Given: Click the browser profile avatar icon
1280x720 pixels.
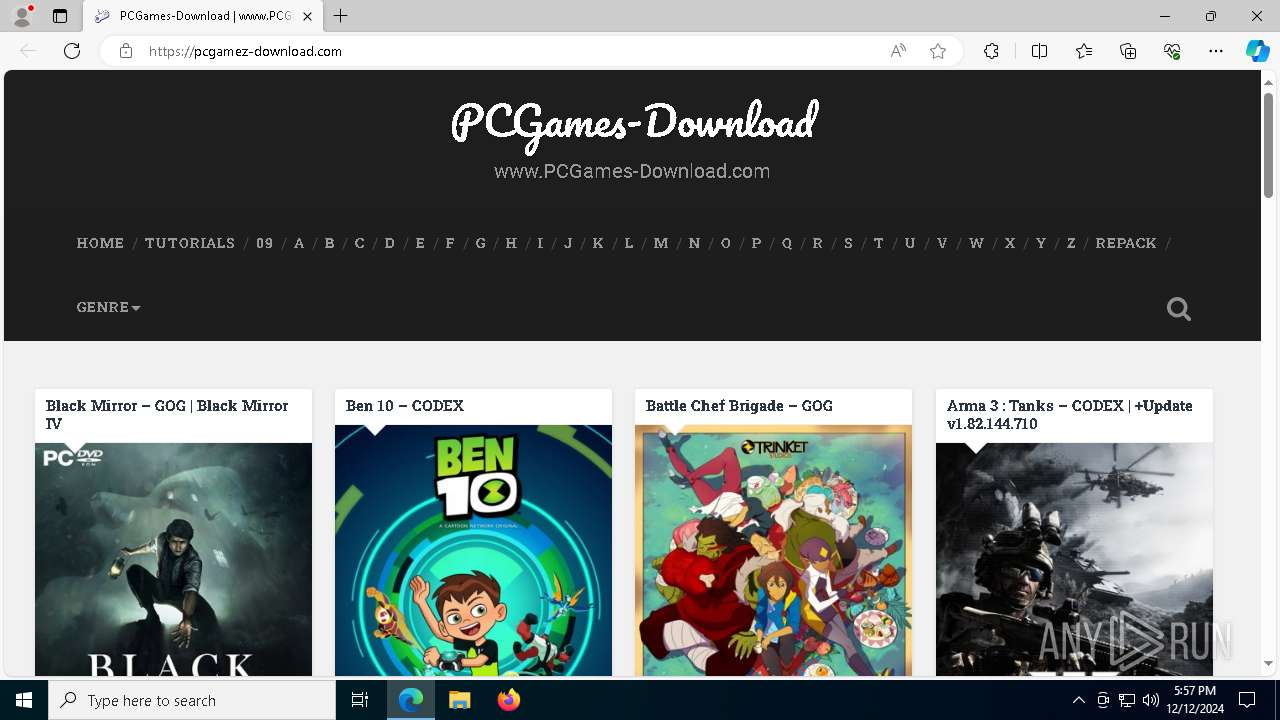Looking at the screenshot, I should (22, 16).
